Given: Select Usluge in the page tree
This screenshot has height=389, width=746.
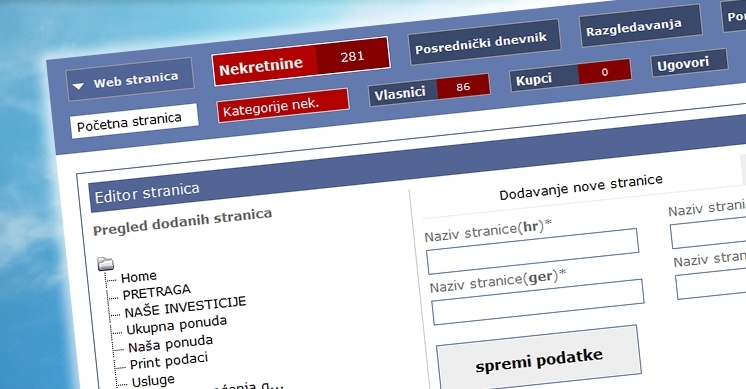Looking at the screenshot, I should 153,380.
